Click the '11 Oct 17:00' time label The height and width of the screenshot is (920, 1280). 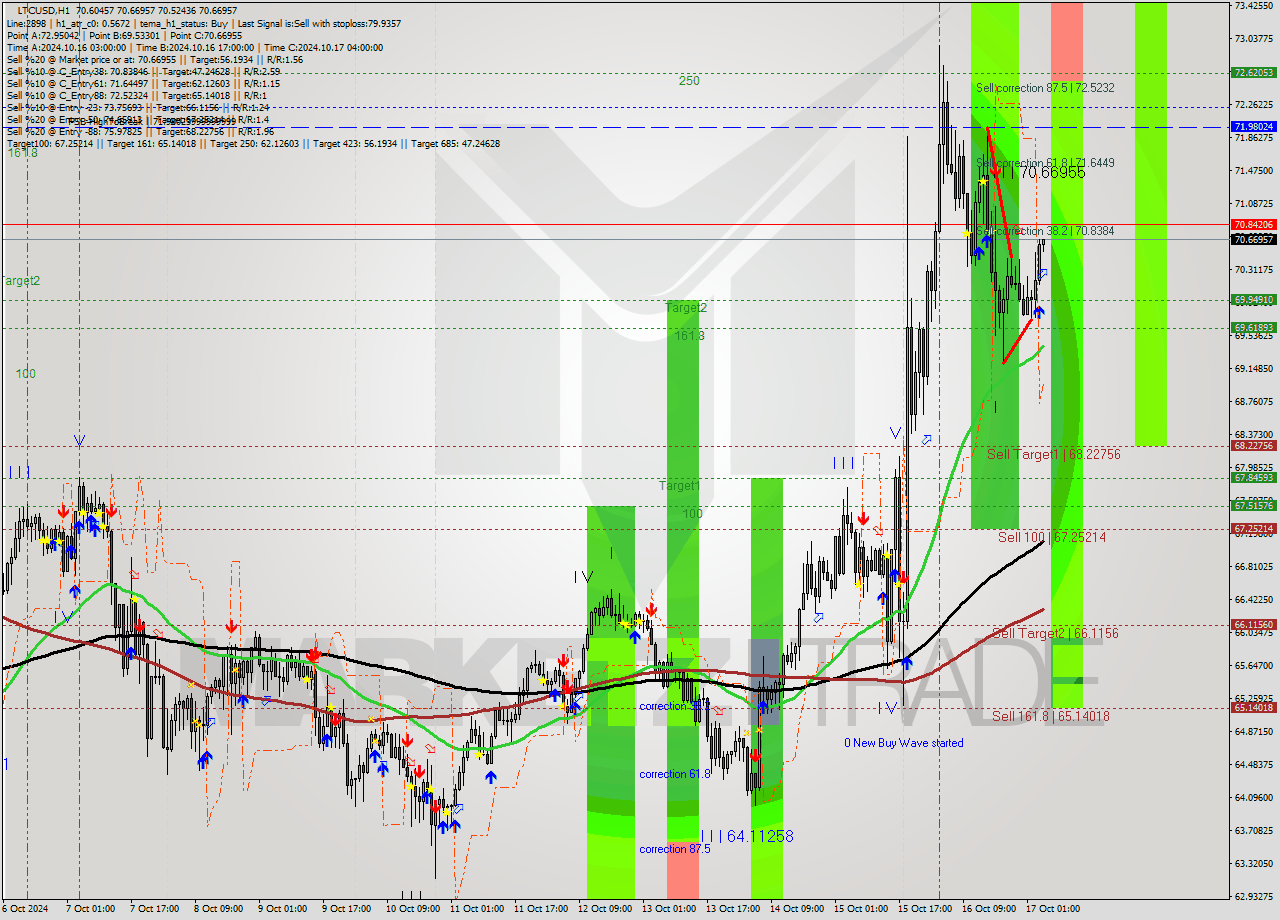(x=540, y=909)
